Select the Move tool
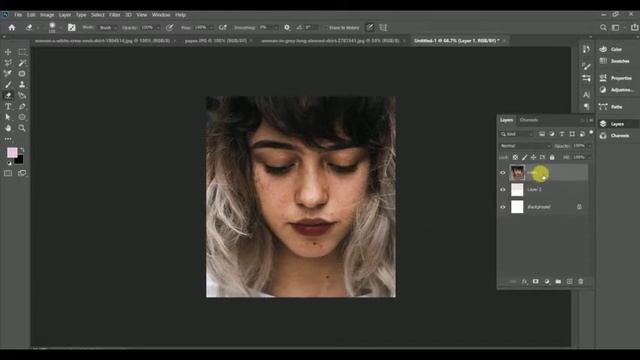Screen dimensions: 640x360 point(8,52)
